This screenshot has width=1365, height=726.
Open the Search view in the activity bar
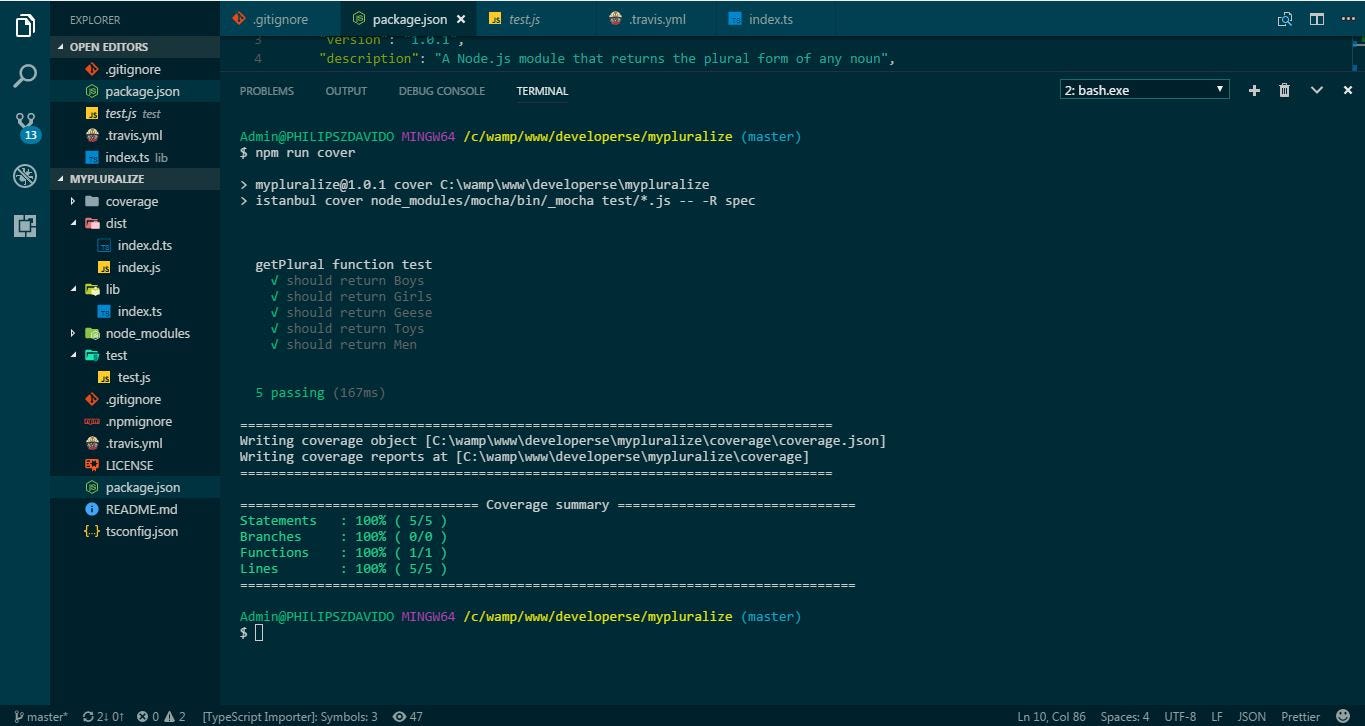(25, 76)
